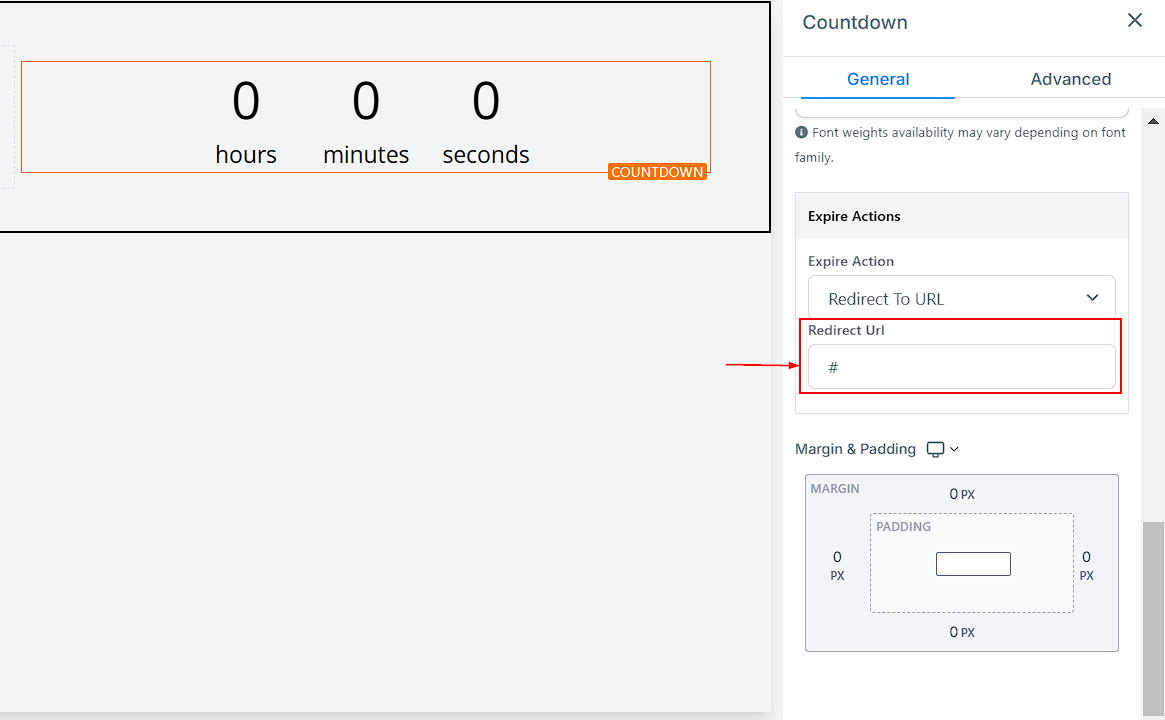Switch to the General tab

[877, 79]
